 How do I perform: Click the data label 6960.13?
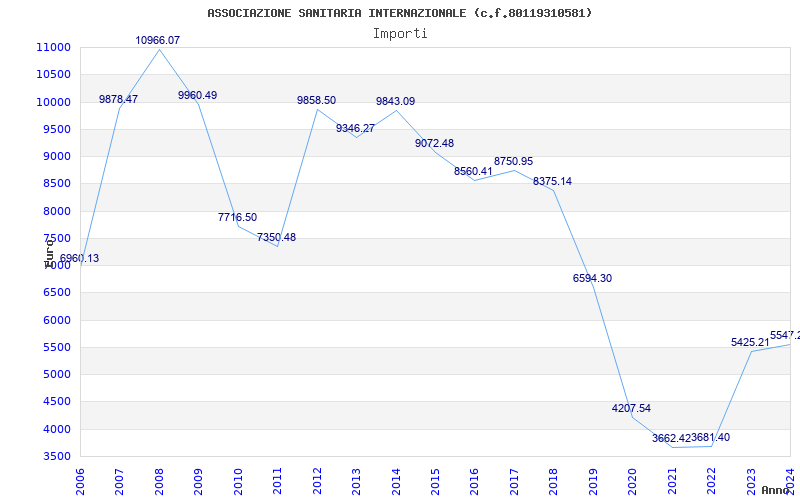pos(80,259)
